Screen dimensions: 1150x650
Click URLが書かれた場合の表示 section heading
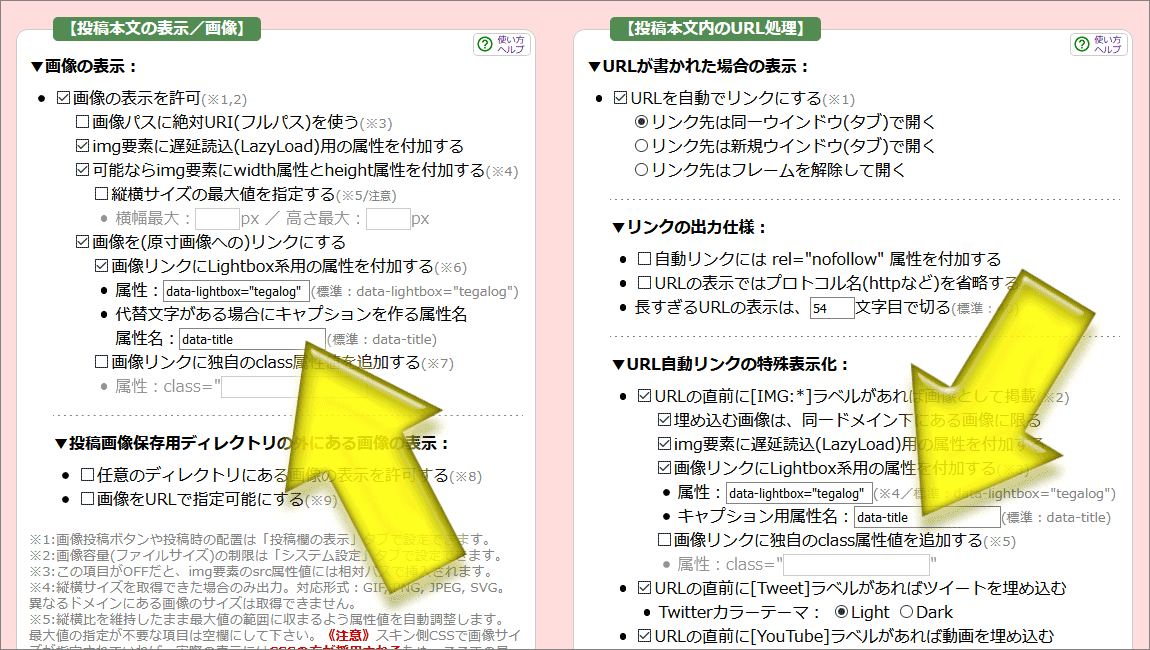click(x=700, y=66)
